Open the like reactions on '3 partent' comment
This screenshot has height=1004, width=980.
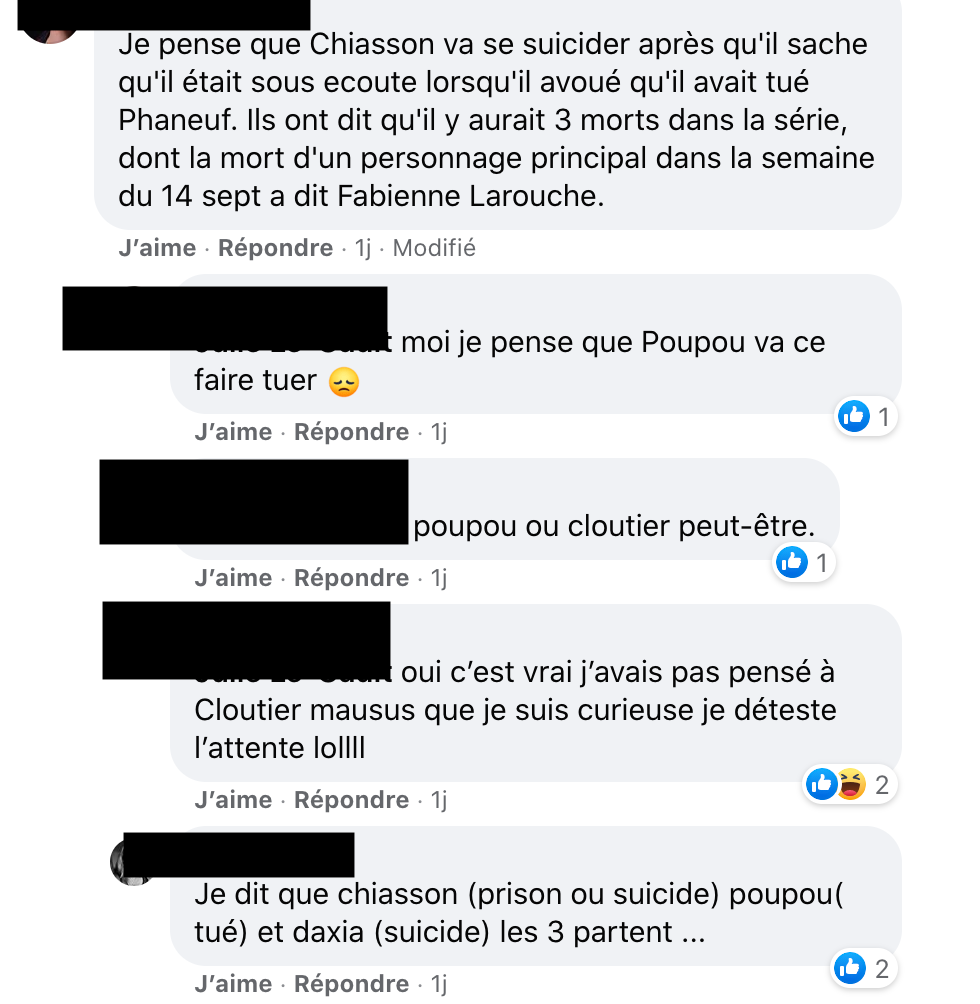pyautogui.click(x=864, y=968)
